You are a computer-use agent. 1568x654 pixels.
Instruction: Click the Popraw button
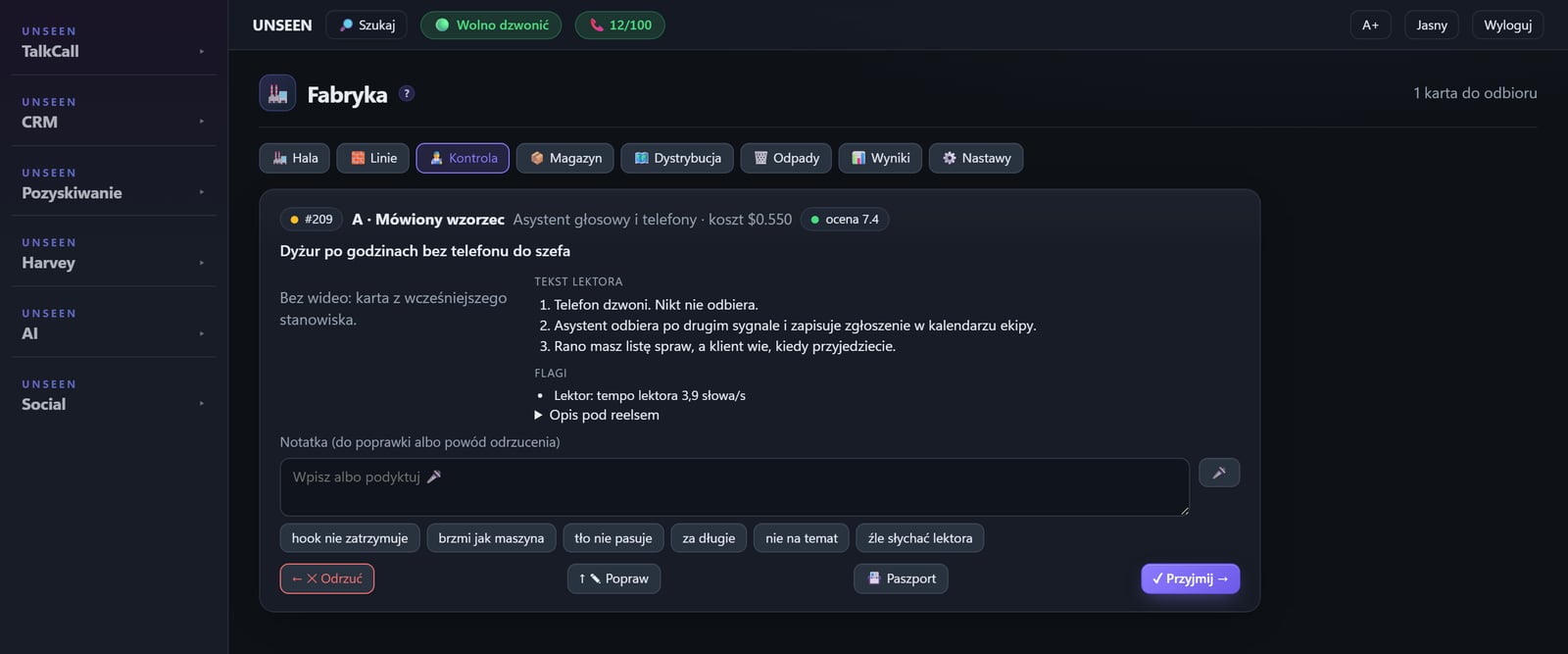(x=613, y=579)
